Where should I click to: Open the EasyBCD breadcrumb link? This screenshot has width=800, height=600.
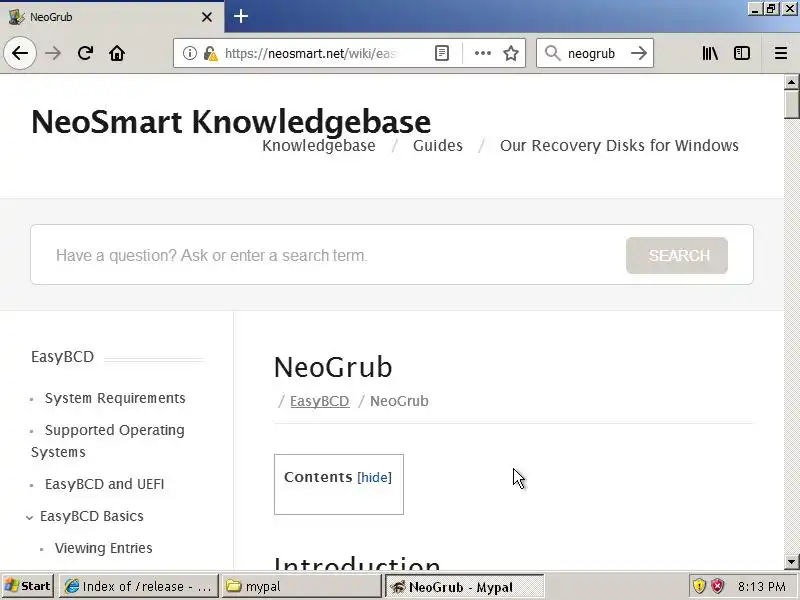320,401
